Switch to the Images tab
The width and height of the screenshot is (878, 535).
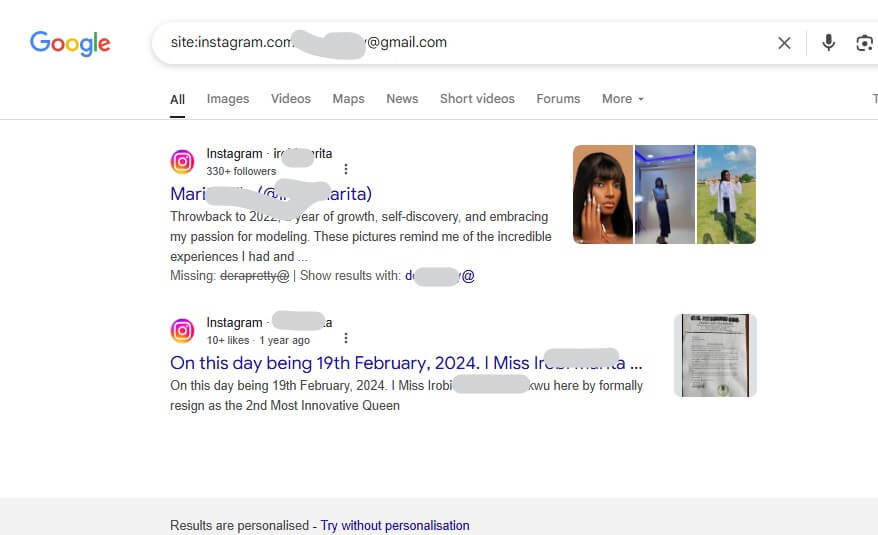tap(228, 99)
